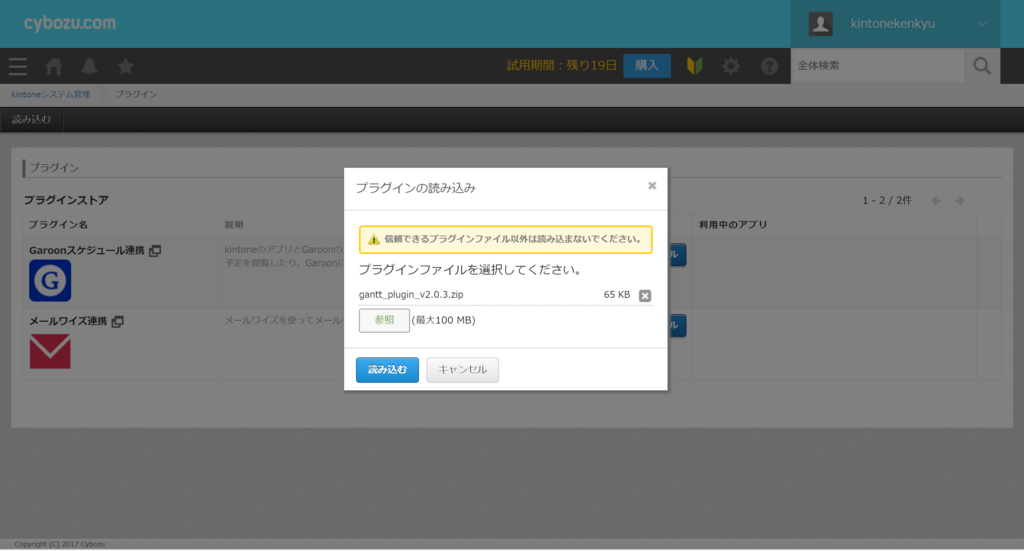Click the 全体検索 search field
1024x551 pixels.
tap(877, 65)
